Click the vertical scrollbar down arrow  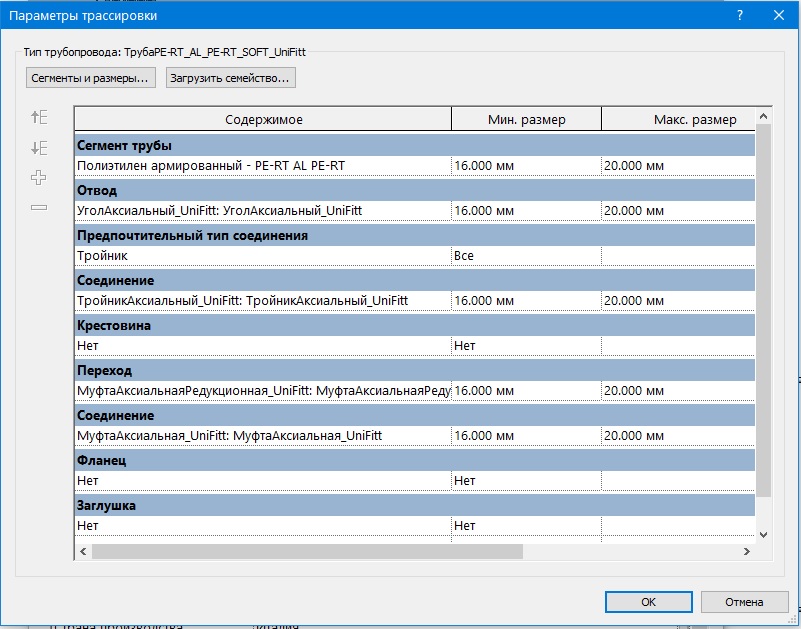point(764,535)
